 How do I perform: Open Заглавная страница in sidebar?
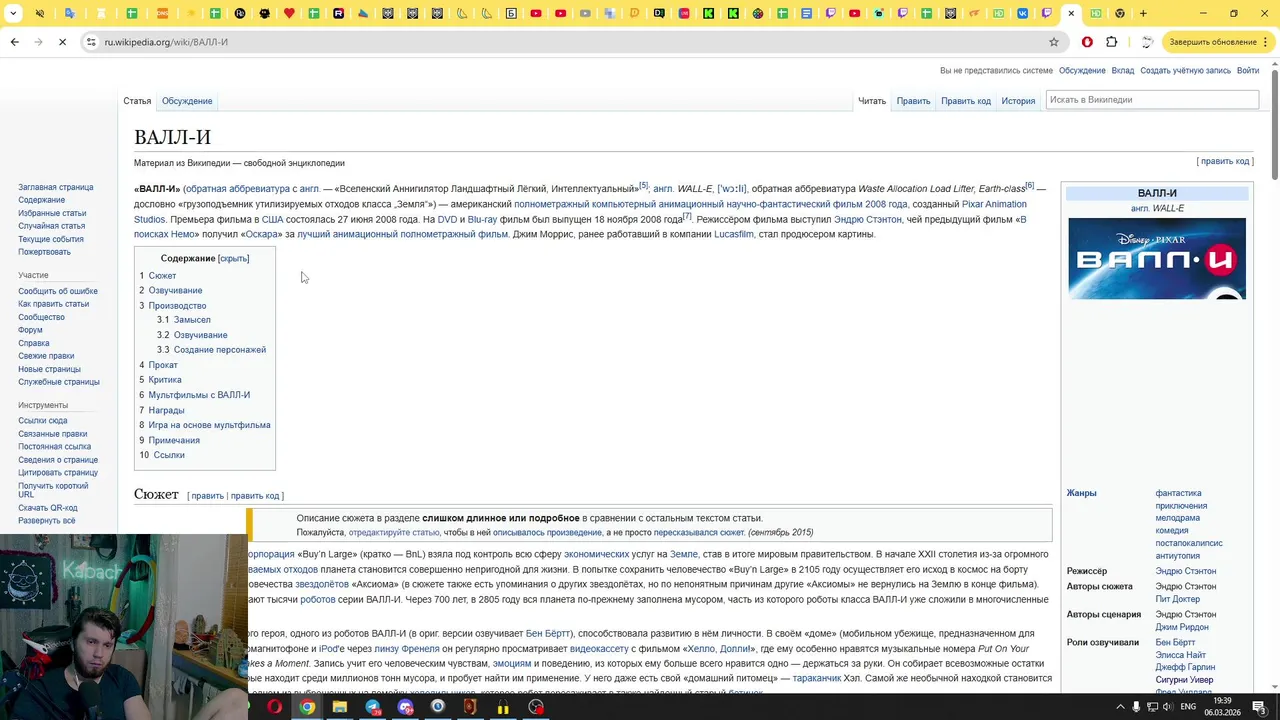click(56, 187)
